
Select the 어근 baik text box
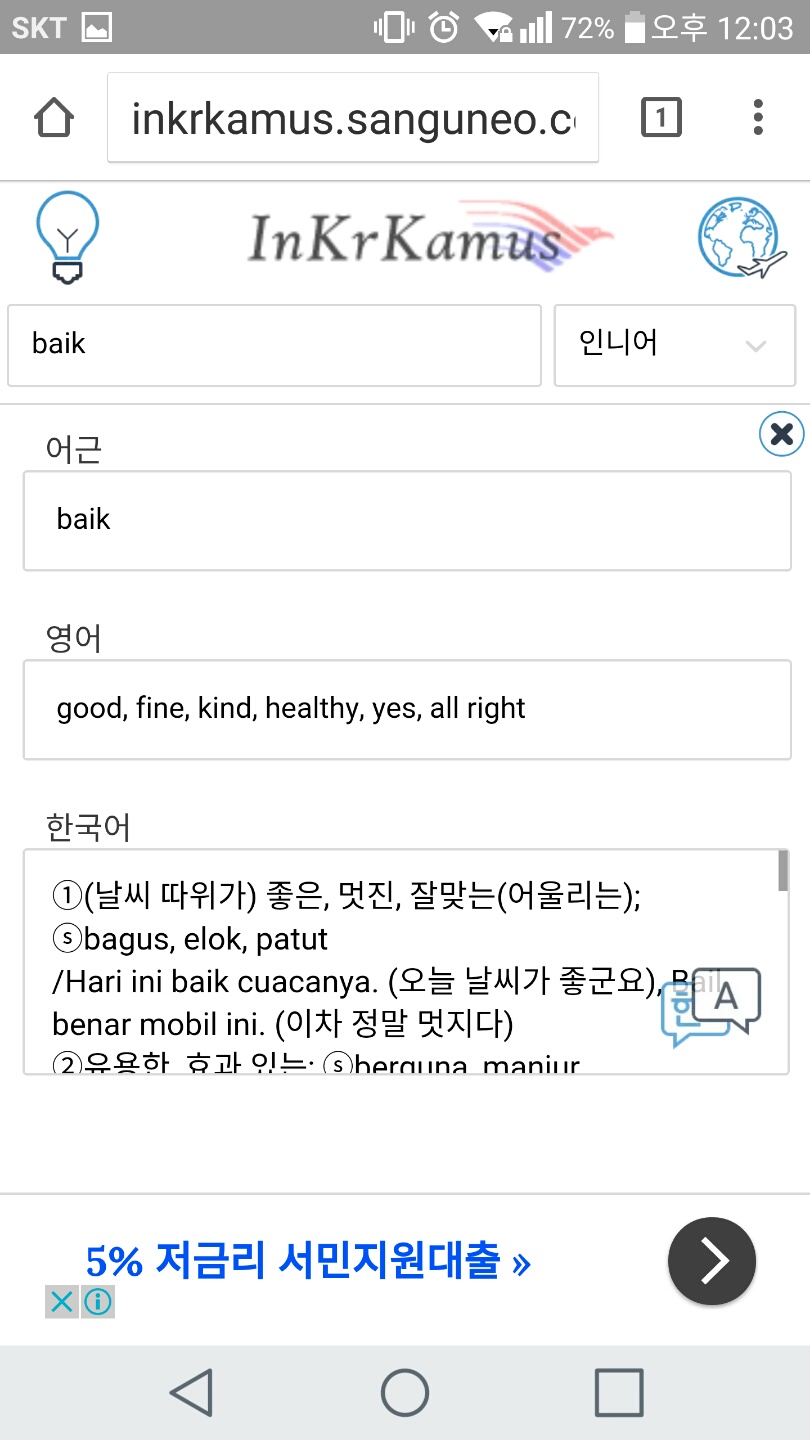[407, 520]
